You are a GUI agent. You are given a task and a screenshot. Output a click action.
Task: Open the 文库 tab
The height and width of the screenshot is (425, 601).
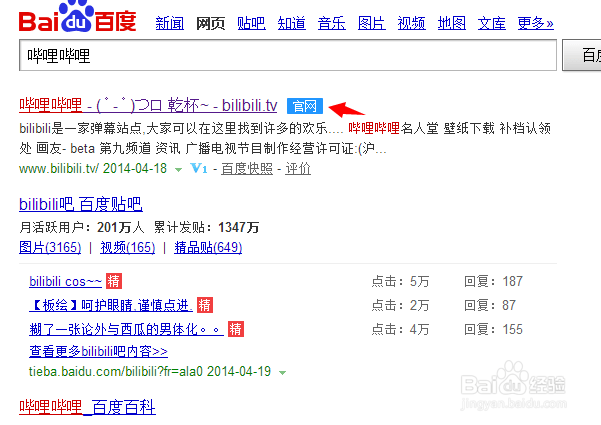(491, 23)
